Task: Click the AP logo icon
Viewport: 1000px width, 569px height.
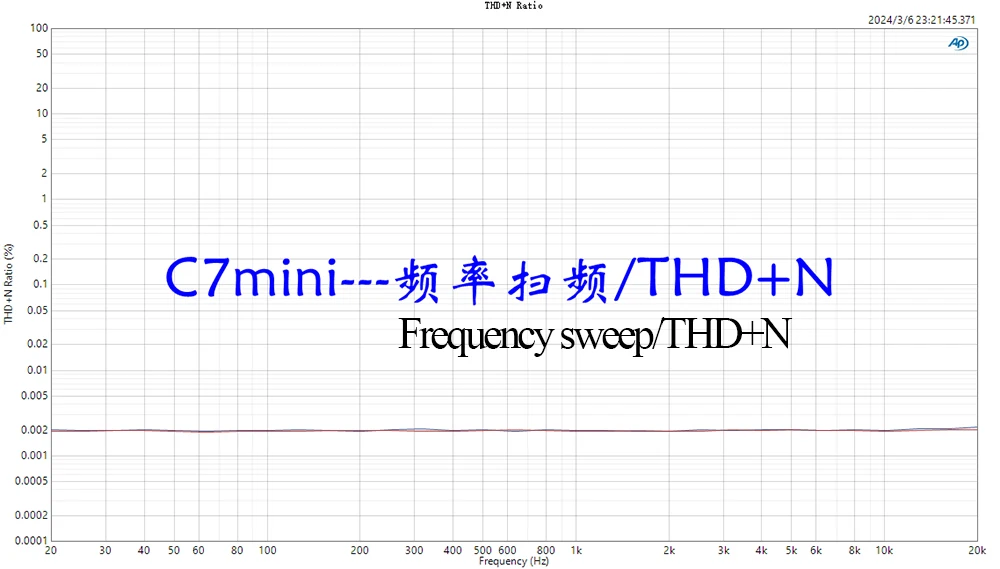Action: click(x=958, y=43)
